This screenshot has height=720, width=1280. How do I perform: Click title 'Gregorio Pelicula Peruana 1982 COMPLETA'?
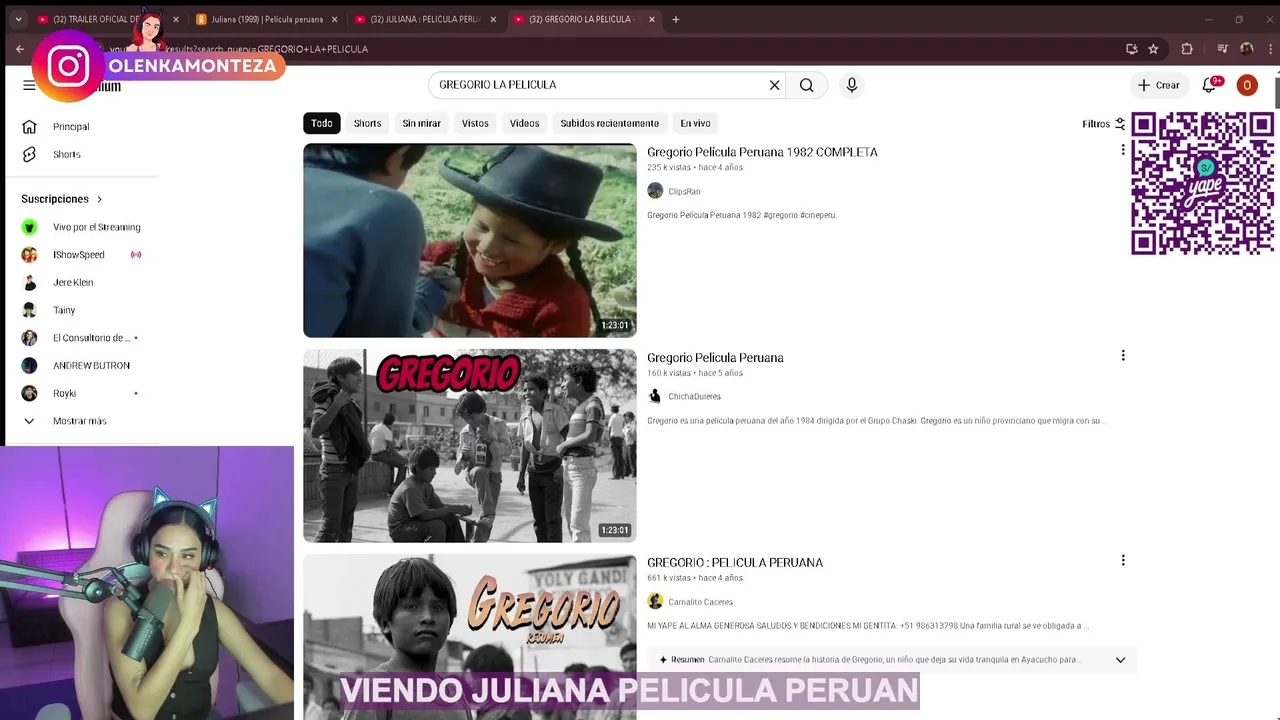tap(762, 152)
